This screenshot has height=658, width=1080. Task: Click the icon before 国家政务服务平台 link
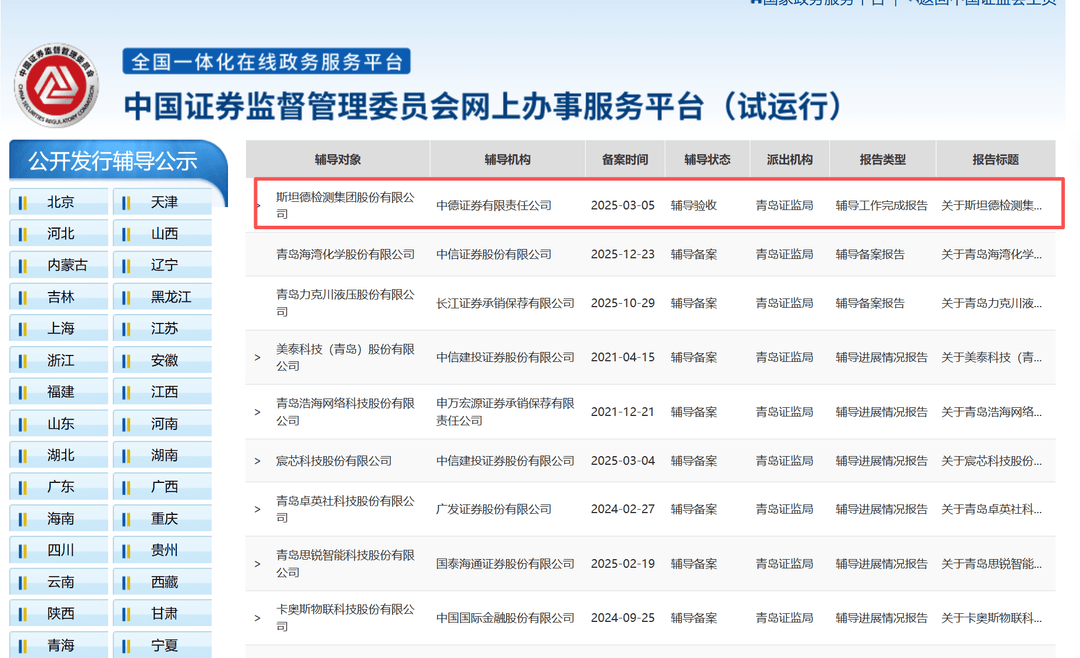coord(753,2)
